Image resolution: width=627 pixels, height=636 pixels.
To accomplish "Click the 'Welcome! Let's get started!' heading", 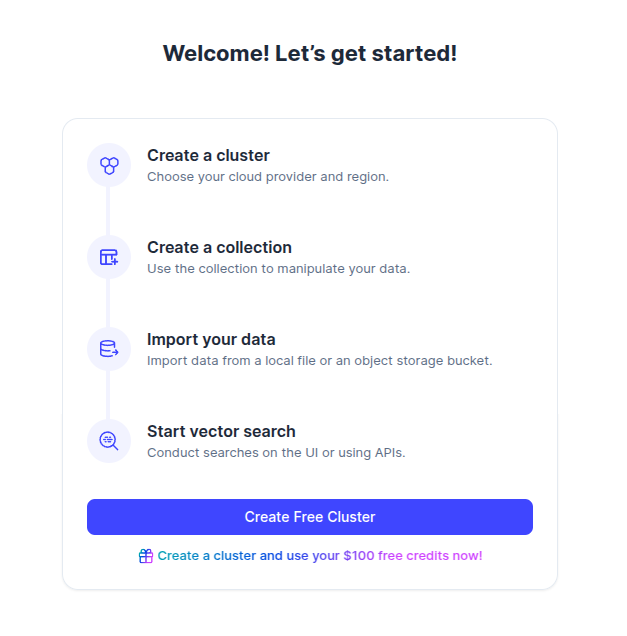I will coord(310,54).
